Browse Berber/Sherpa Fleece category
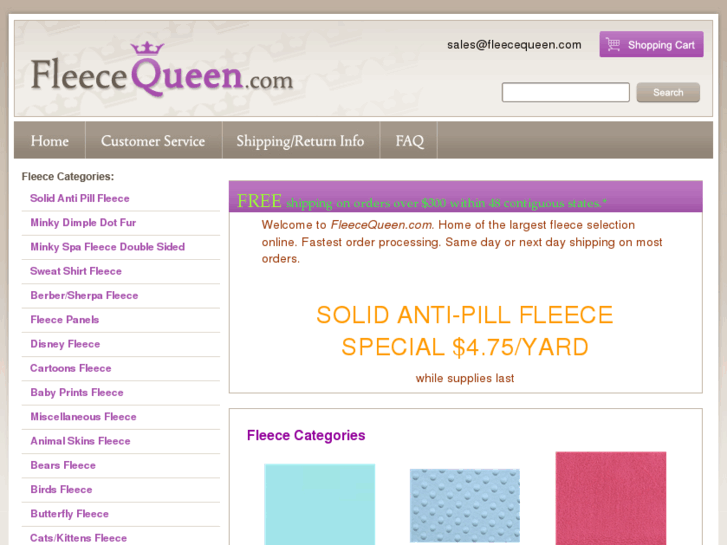Image resolution: width=727 pixels, height=545 pixels. 84,295
